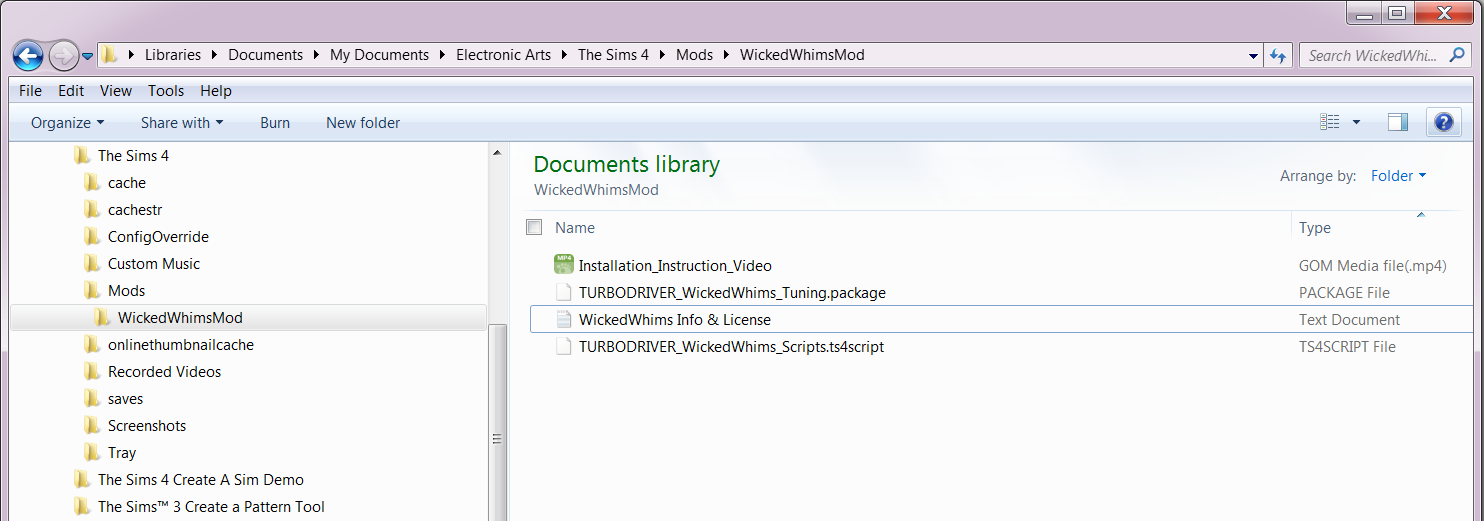
Task: Click Mods in the address breadcrumb
Action: pos(694,55)
